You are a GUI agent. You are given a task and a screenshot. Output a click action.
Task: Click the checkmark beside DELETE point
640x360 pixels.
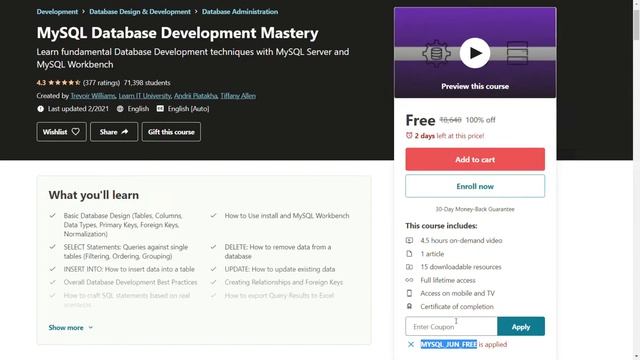pyautogui.click(x=213, y=247)
